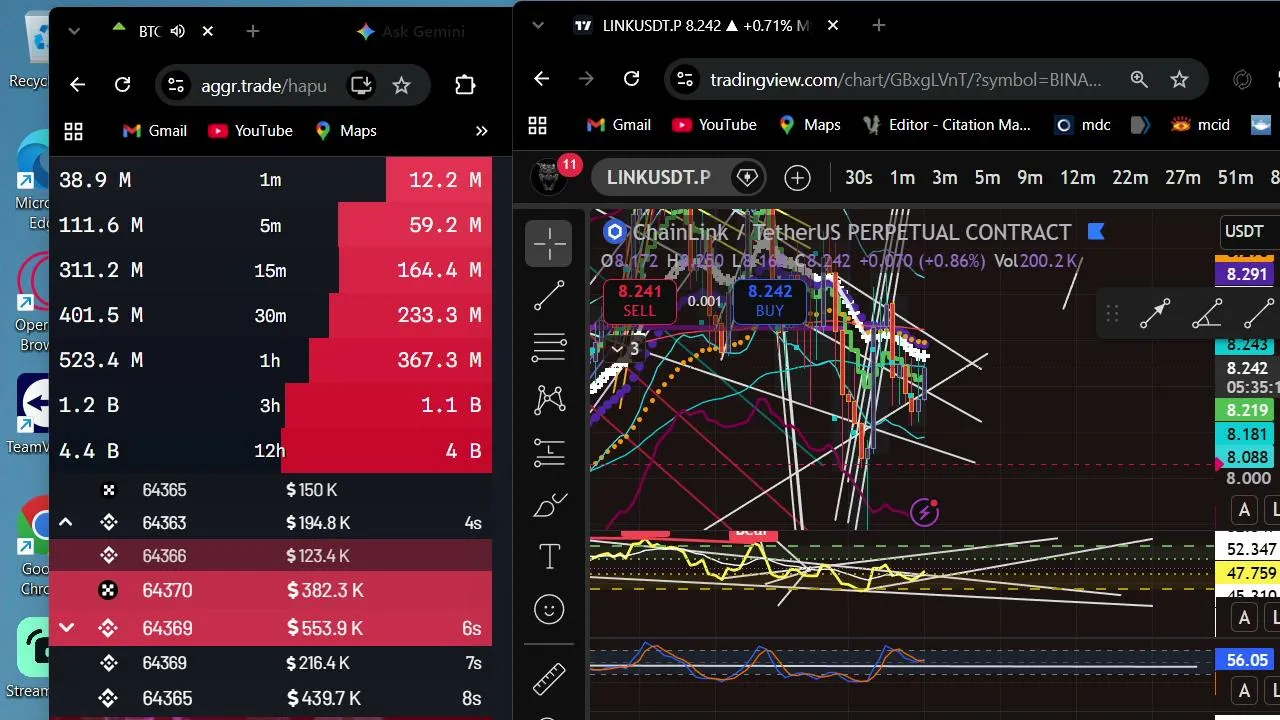Image resolution: width=1280 pixels, height=720 pixels.
Task: Click the angle tool in floating toolbar
Action: [1207, 314]
